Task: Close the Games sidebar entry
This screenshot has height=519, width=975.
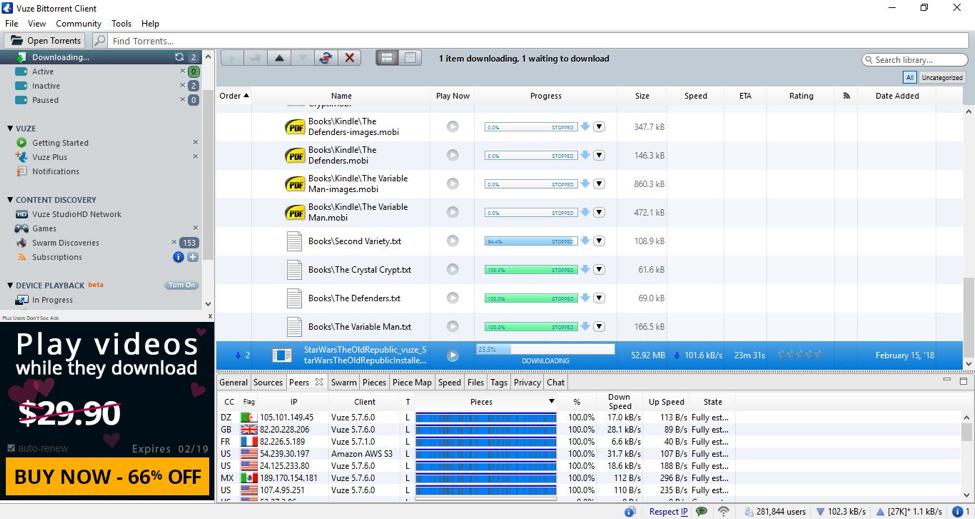Action: 195,228
